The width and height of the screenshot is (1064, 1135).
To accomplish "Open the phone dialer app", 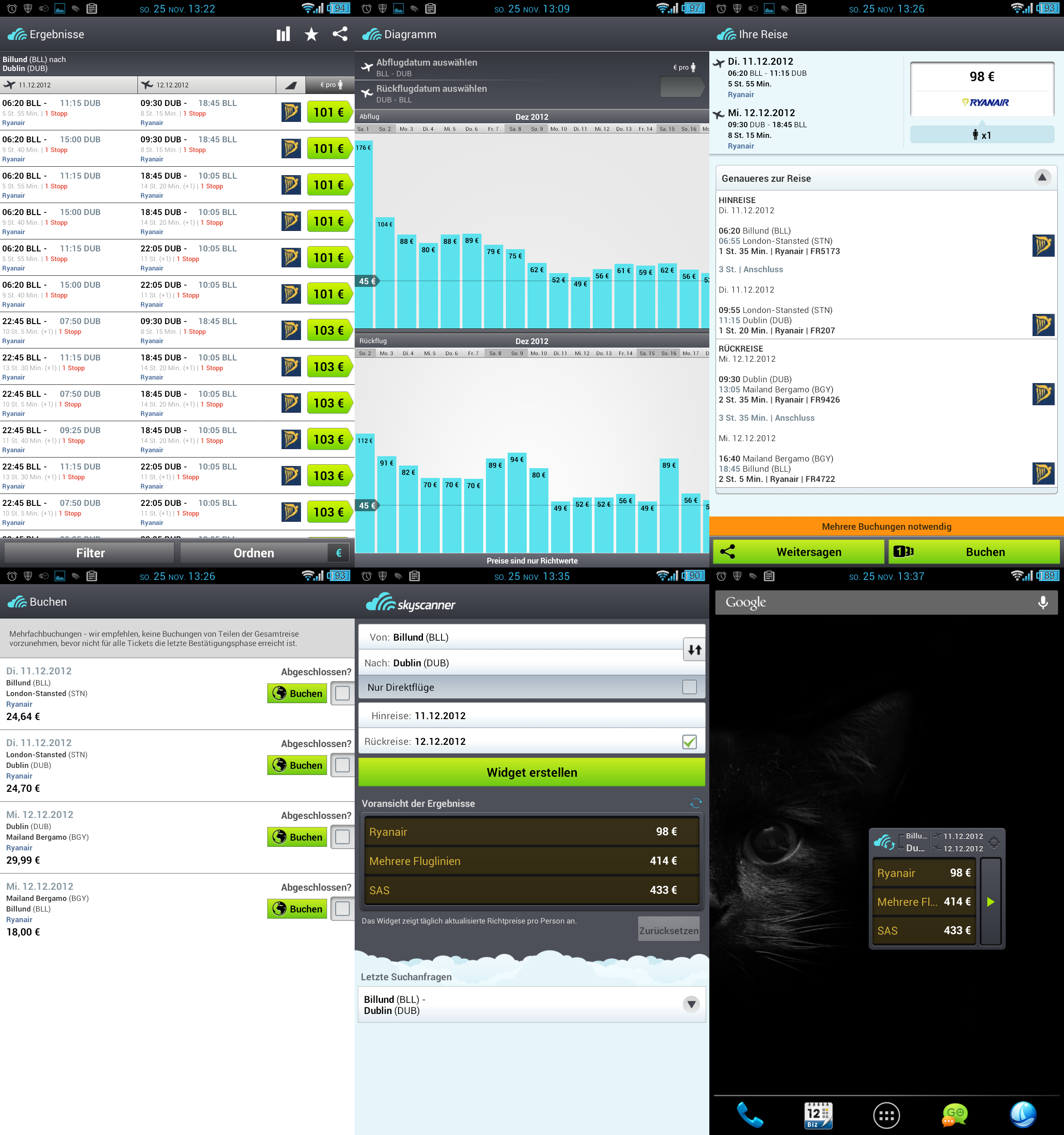I will tap(750, 1115).
